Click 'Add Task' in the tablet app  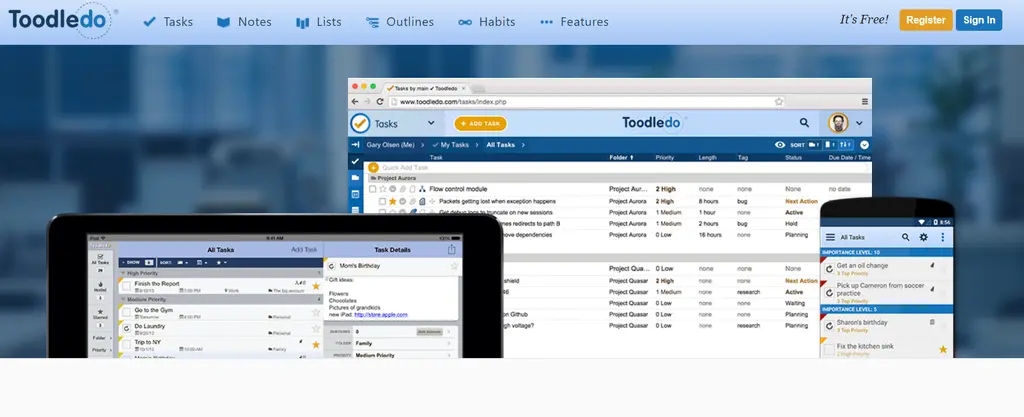point(304,249)
